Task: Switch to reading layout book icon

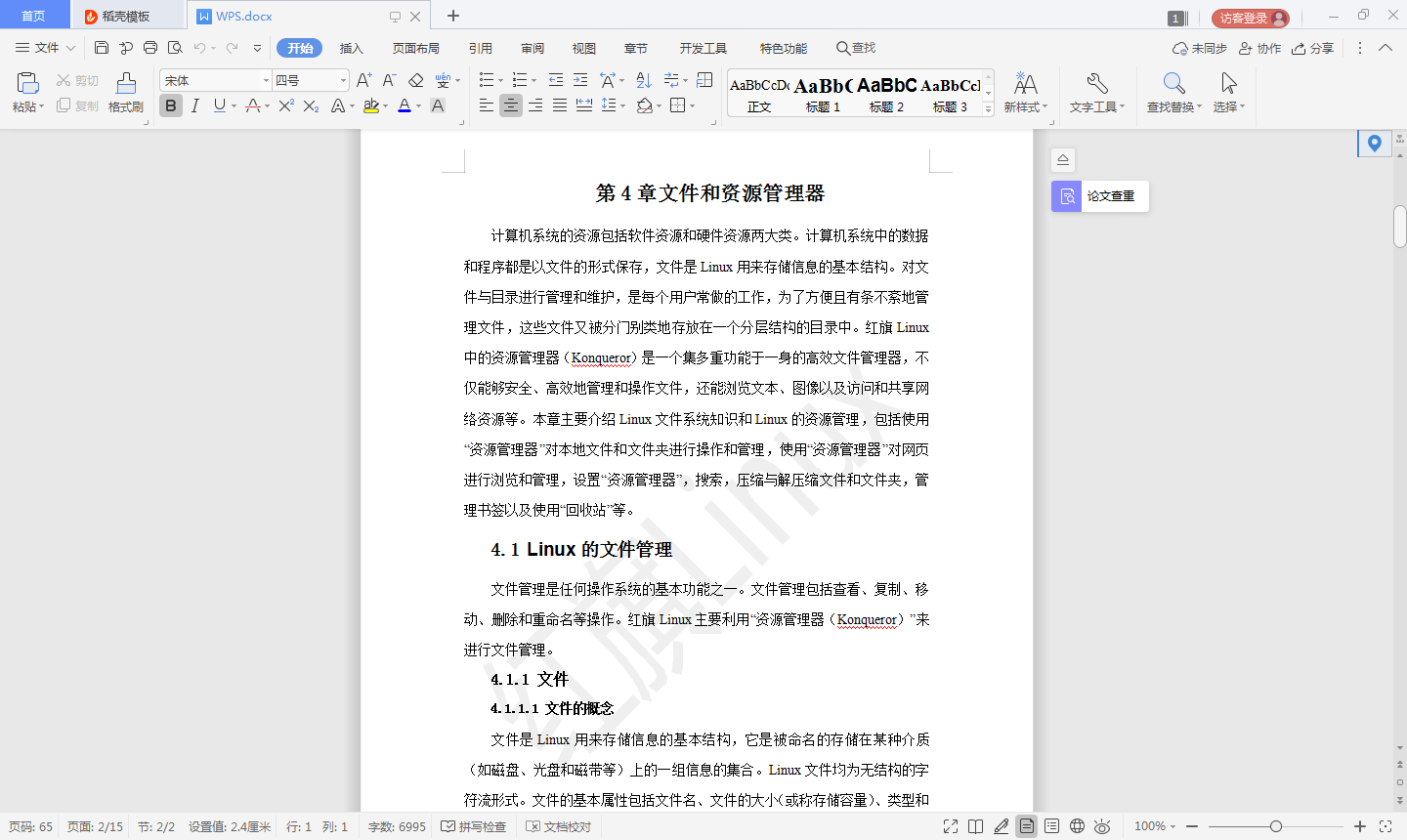Action: (975, 826)
